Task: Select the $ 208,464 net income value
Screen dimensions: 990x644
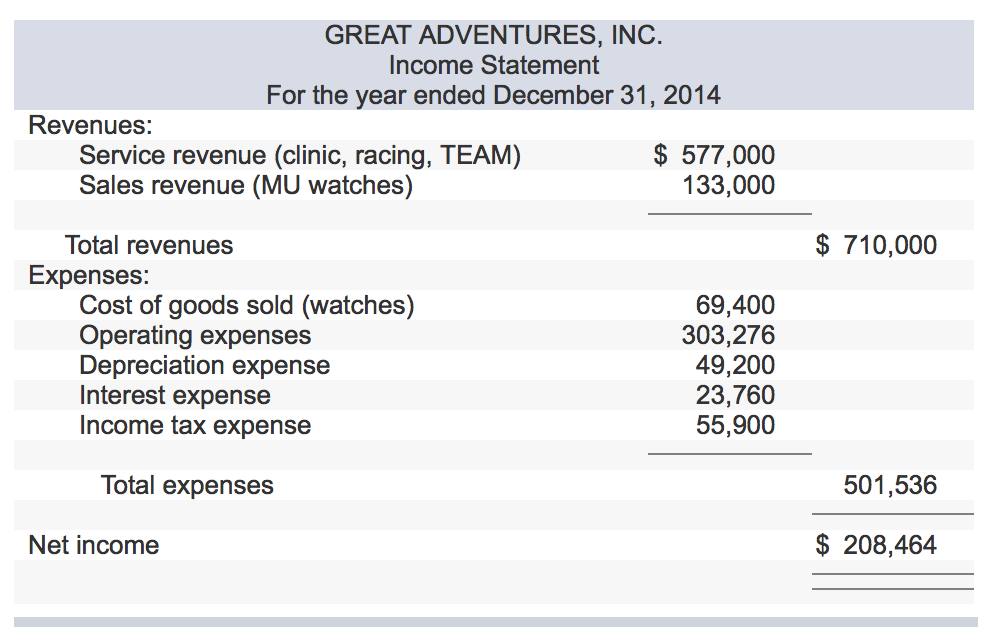Action: [876, 546]
